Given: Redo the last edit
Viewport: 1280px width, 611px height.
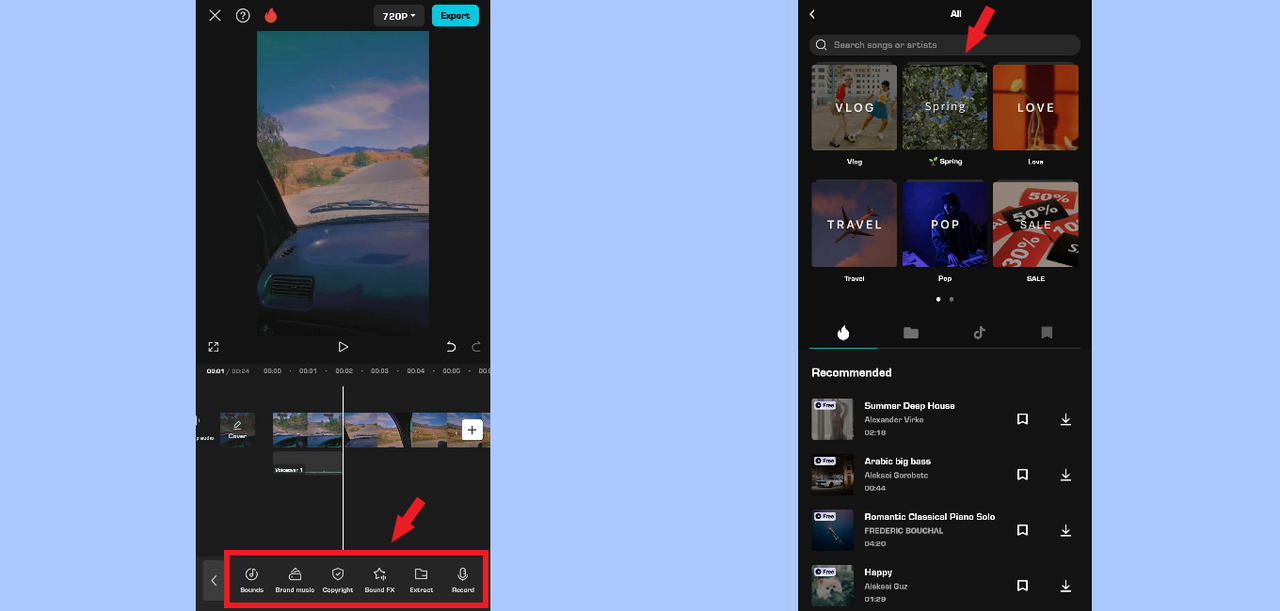Looking at the screenshot, I should 477,347.
